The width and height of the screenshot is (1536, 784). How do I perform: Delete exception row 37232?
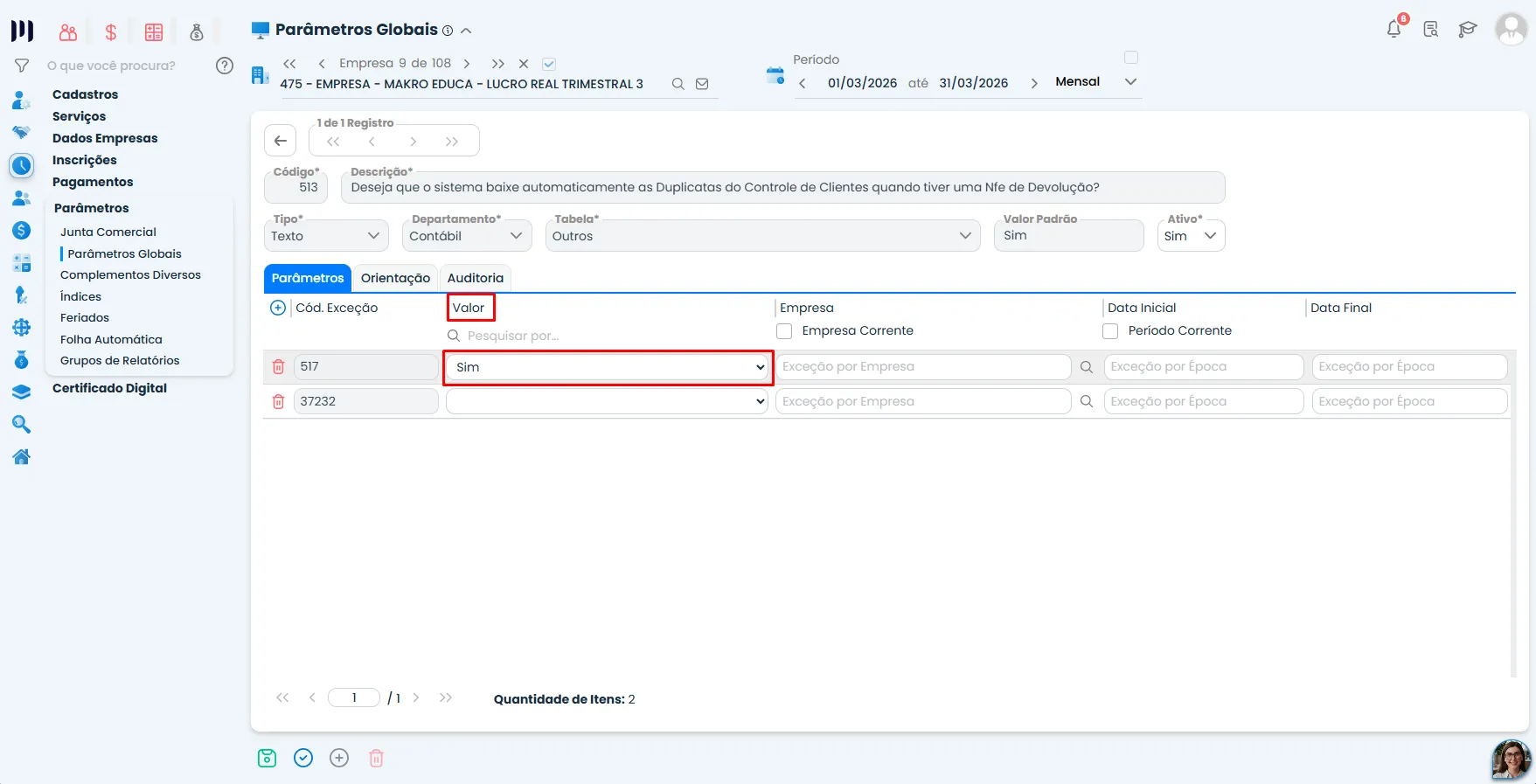coord(278,401)
